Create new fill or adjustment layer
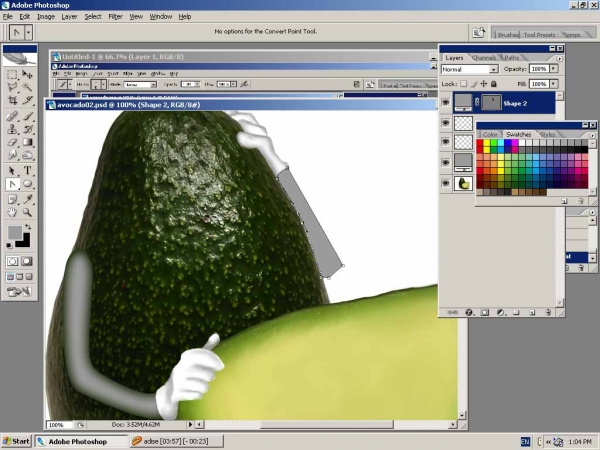Image resolution: width=600 pixels, height=450 pixels. coord(500,312)
